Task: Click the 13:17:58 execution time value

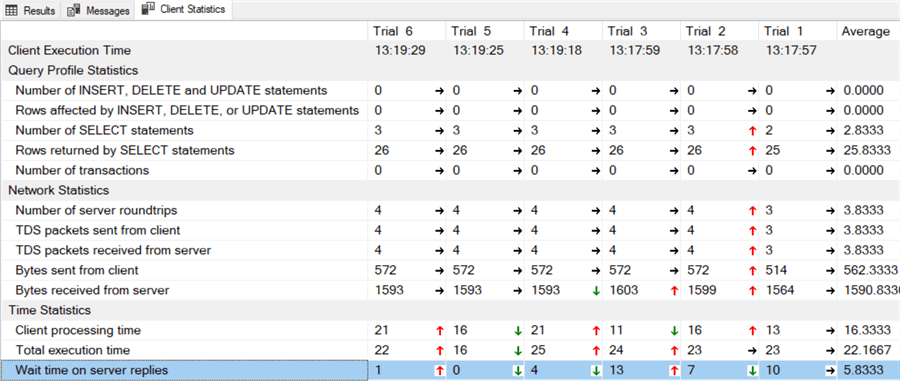Action: (713, 50)
